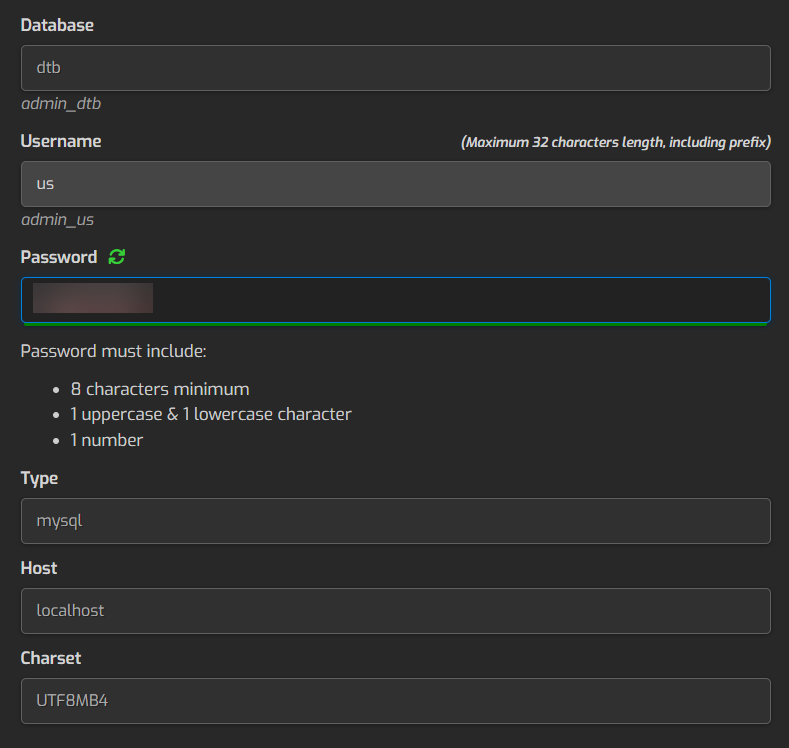This screenshot has height=748, width=789.
Task: Open the Charset dropdown showing UTF8MB4
Action: (x=395, y=701)
